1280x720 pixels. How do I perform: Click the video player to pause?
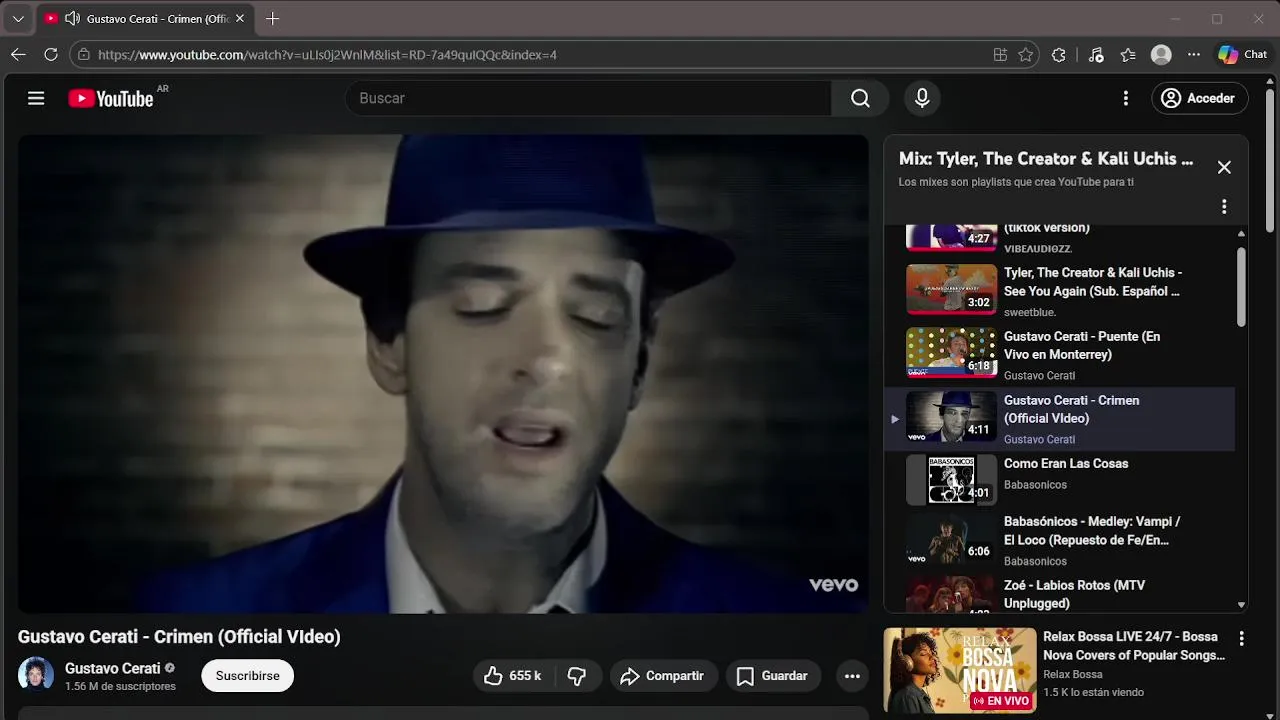click(x=443, y=374)
